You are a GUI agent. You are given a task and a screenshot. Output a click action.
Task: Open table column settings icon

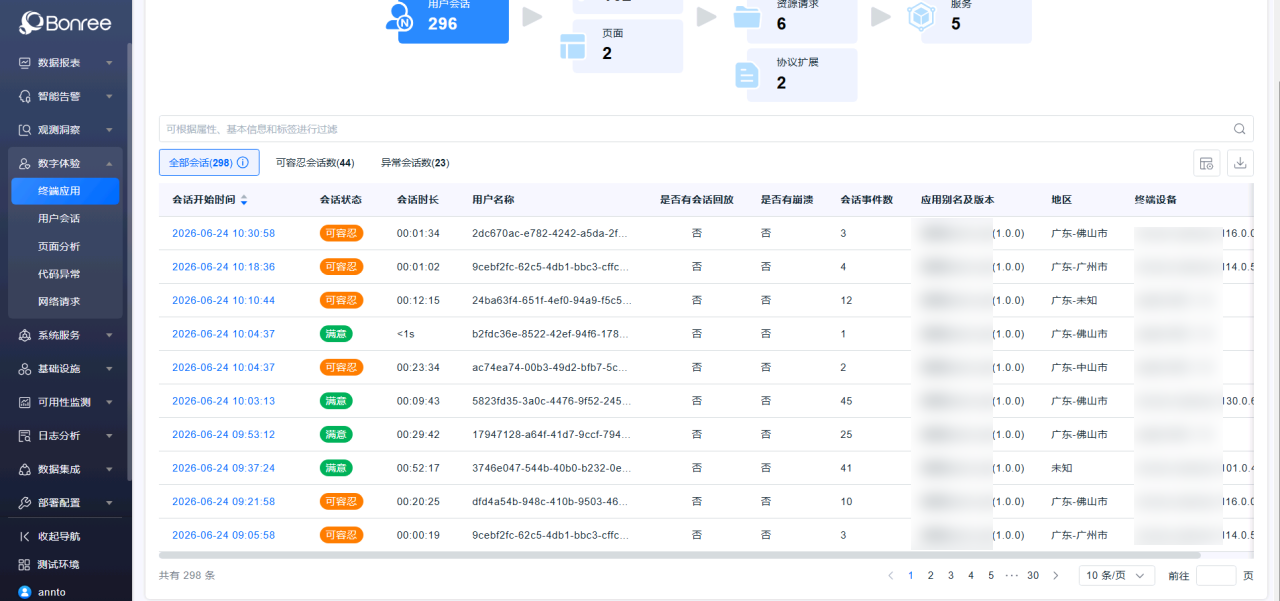coord(1207,163)
